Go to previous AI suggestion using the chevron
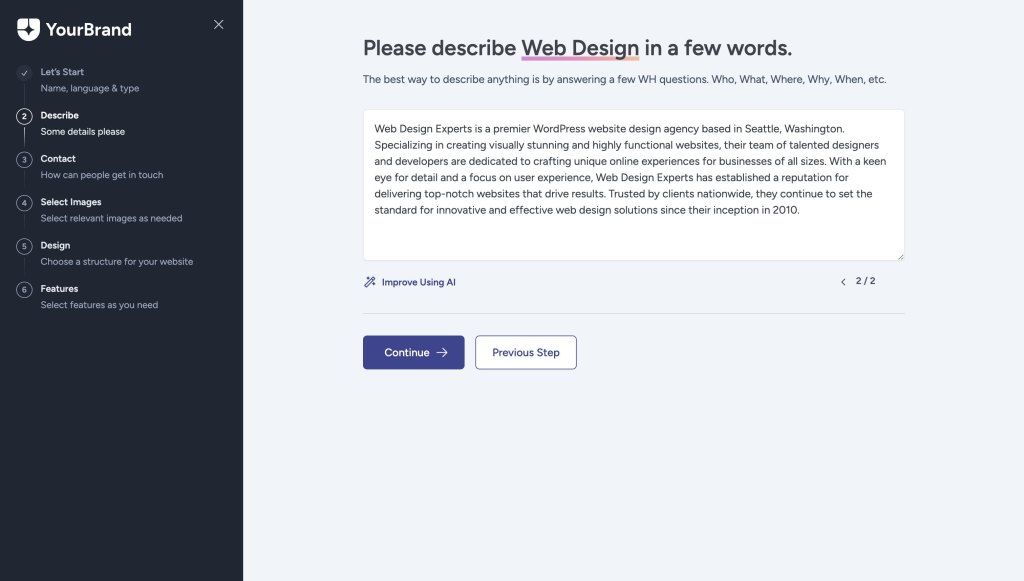Image resolution: width=1024 pixels, height=581 pixels. 843,282
